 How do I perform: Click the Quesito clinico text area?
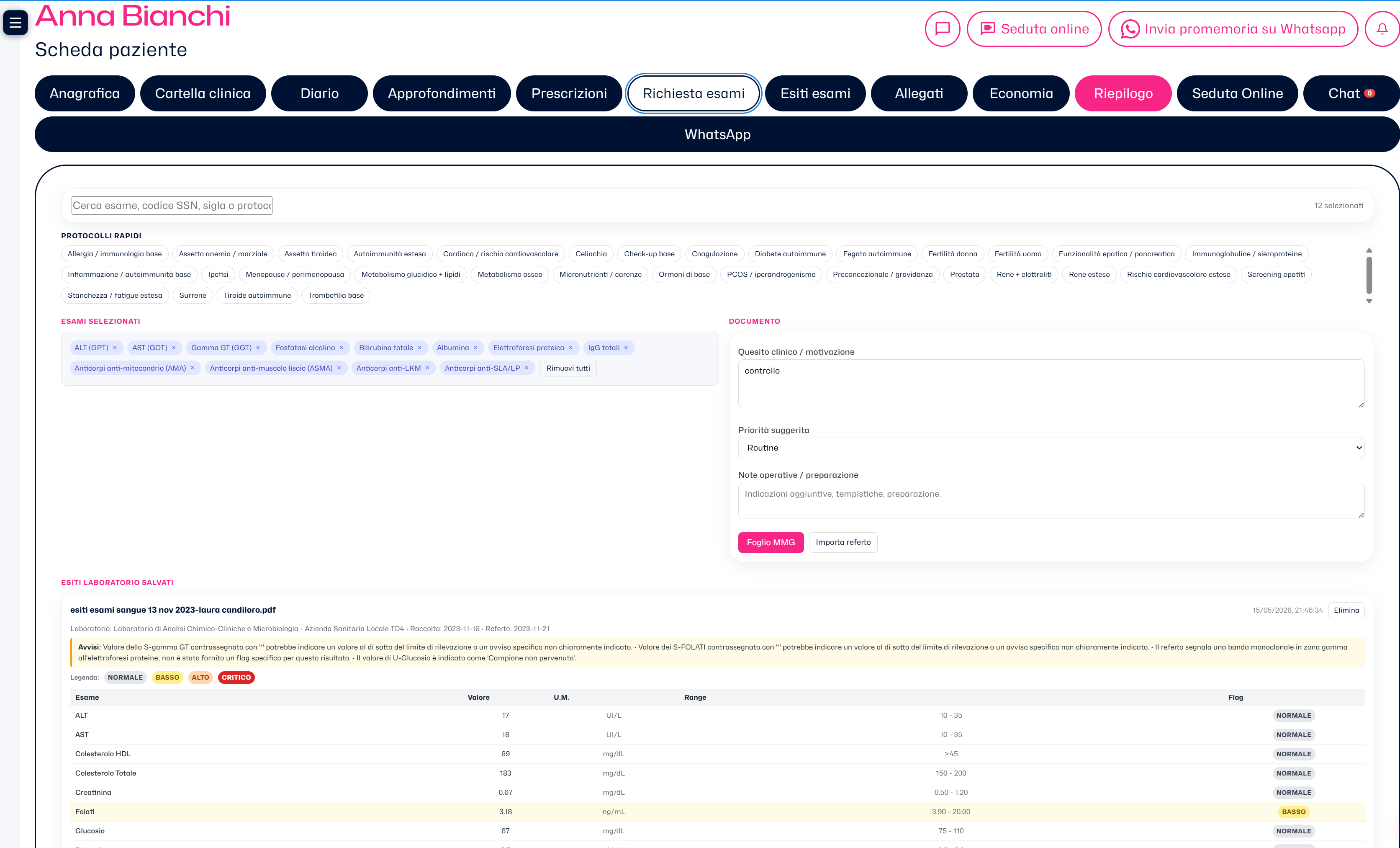tap(1051, 384)
